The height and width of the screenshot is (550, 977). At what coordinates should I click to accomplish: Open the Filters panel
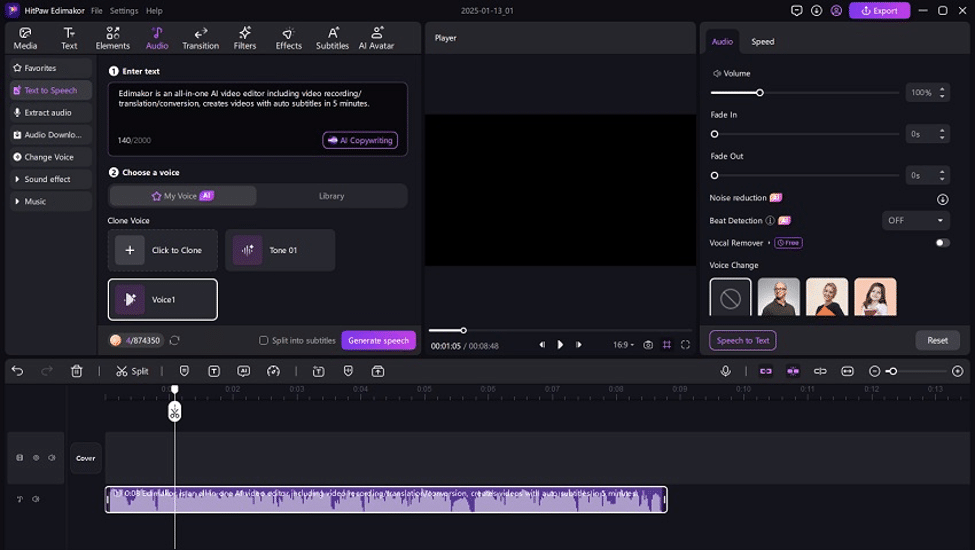[245, 38]
